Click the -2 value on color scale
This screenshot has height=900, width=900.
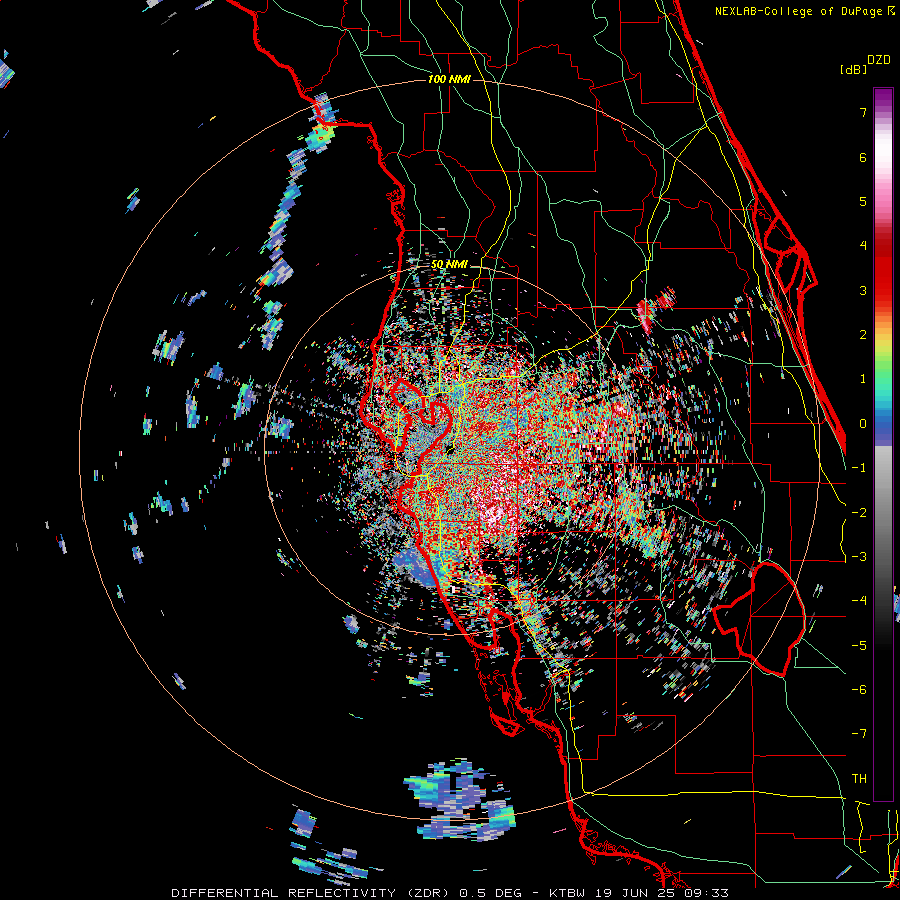pyautogui.click(x=859, y=513)
